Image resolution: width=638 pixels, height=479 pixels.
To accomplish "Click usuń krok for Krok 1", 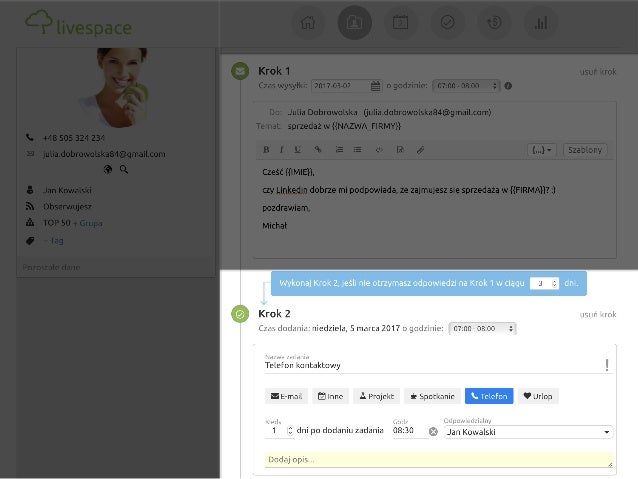I will click(x=598, y=72).
